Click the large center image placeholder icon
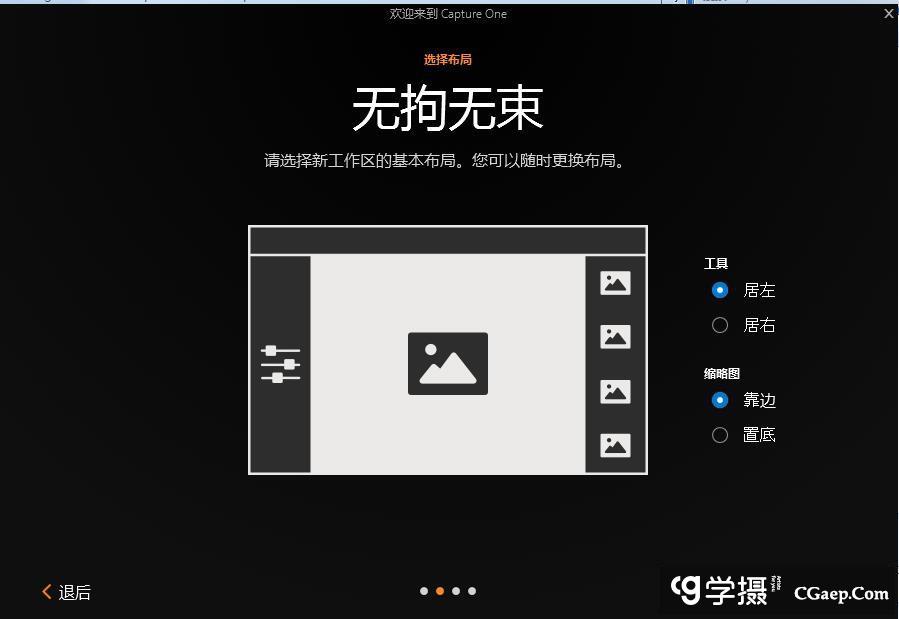The height and width of the screenshot is (619, 899). click(447, 363)
